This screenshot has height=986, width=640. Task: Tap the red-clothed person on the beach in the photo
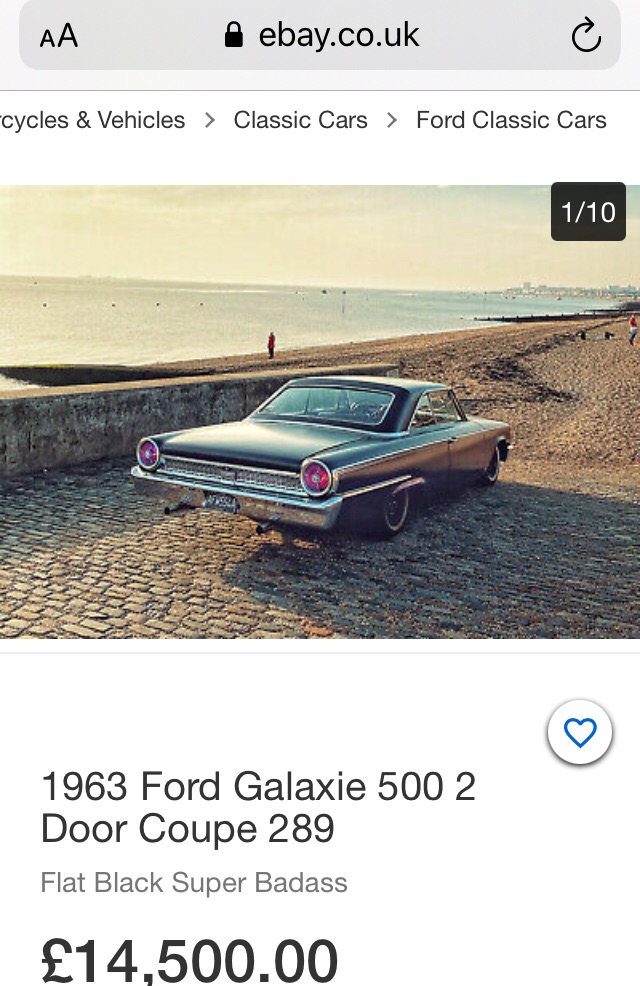click(271, 345)
